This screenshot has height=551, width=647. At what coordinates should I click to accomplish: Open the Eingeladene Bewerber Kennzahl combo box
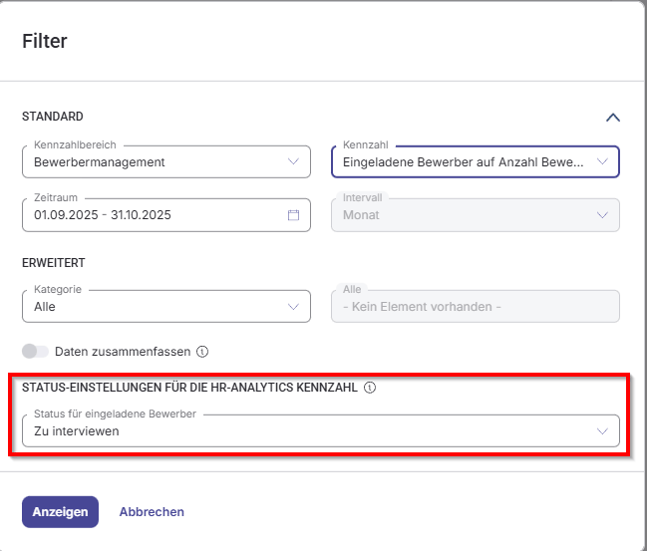tap(462, 161)
